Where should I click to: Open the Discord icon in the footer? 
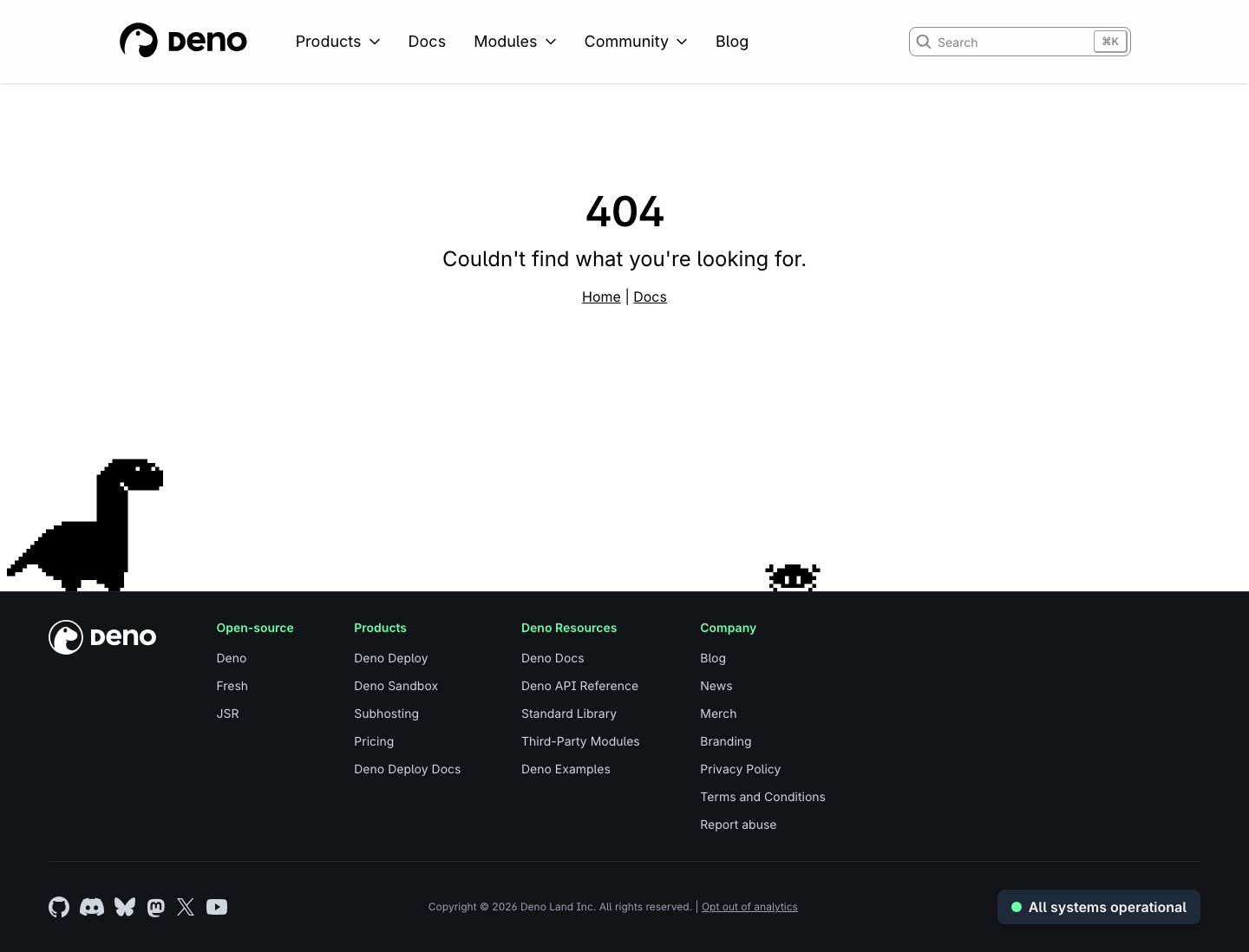coord(92,907)
